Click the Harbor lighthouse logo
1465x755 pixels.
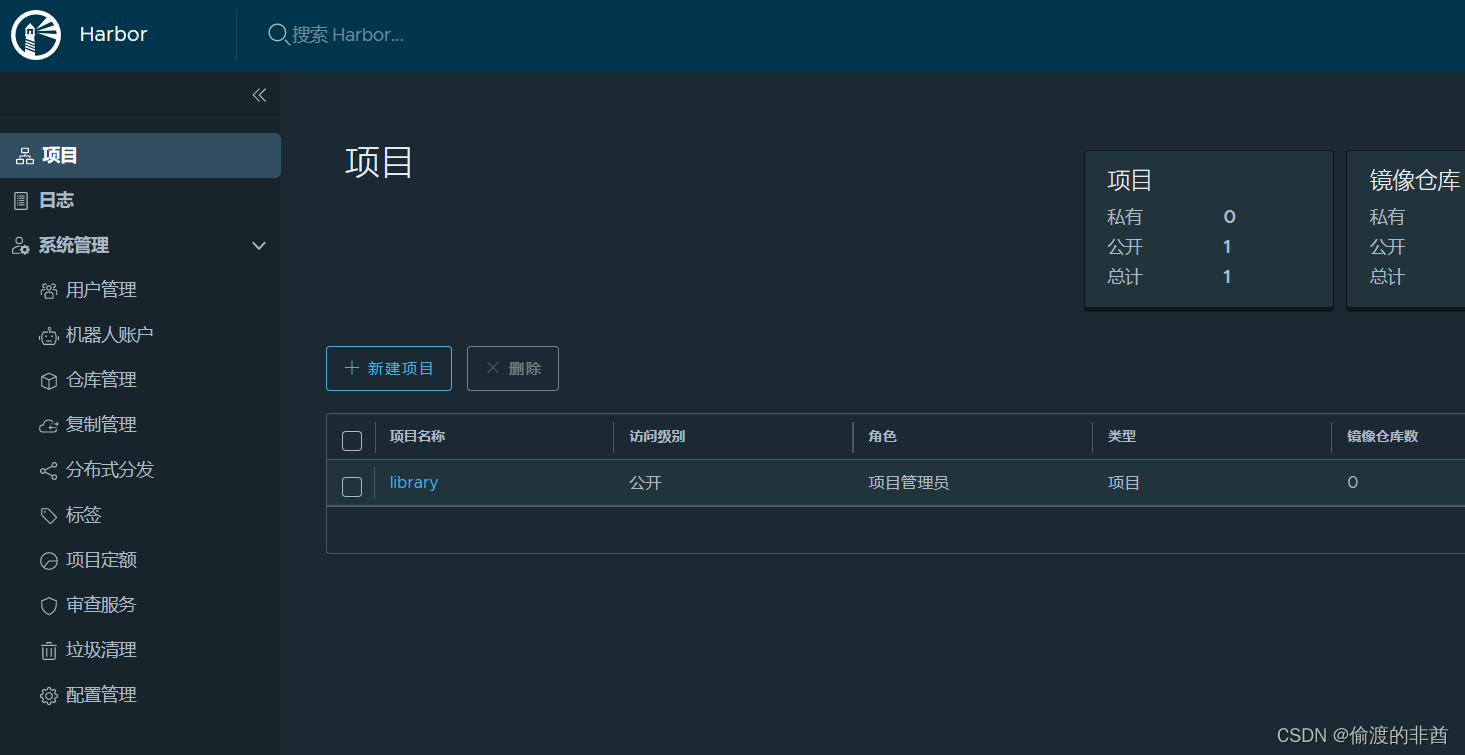point(36,35)
